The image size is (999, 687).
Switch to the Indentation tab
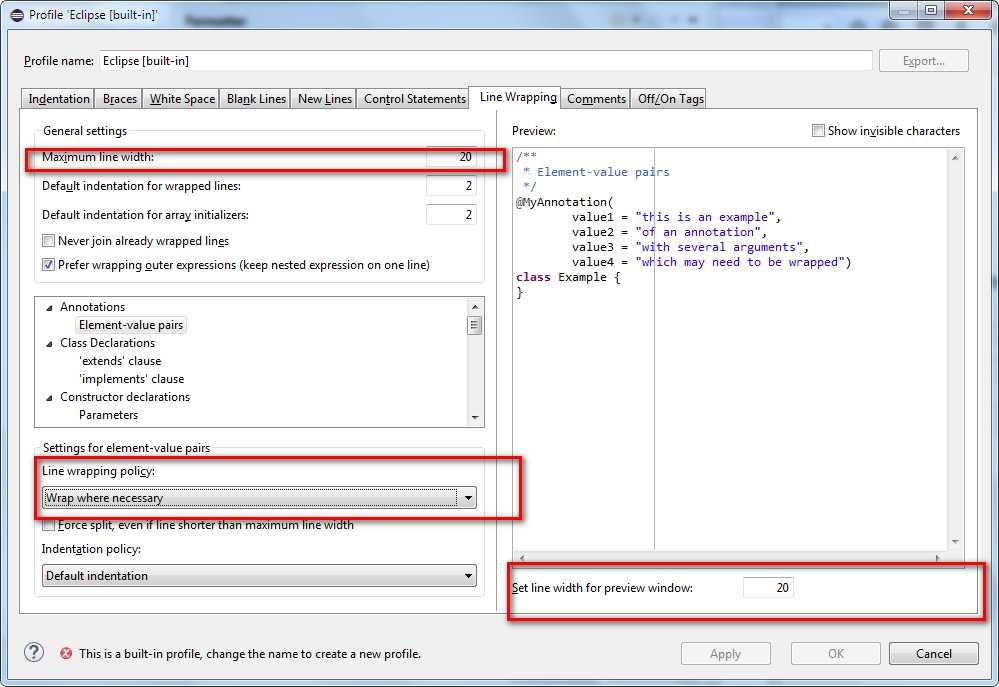(x=59, y=99)
